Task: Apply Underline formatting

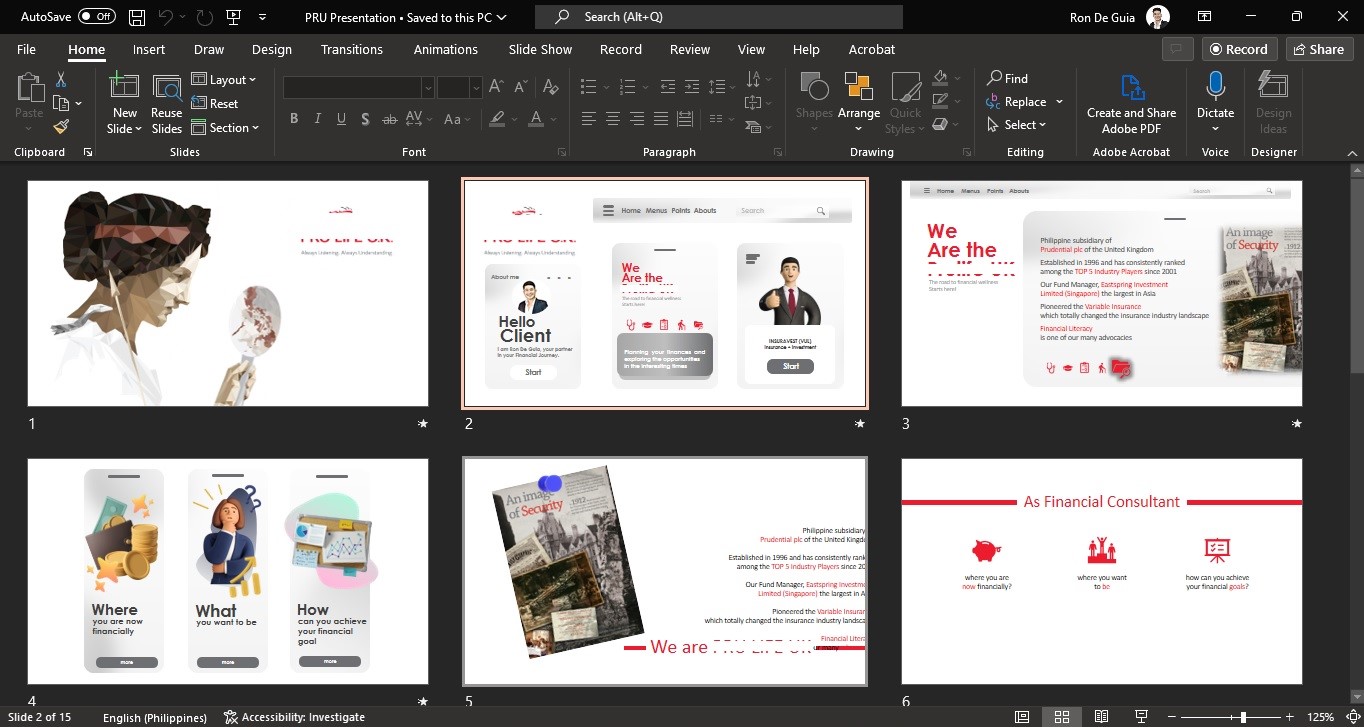Action: coord(342,119)
